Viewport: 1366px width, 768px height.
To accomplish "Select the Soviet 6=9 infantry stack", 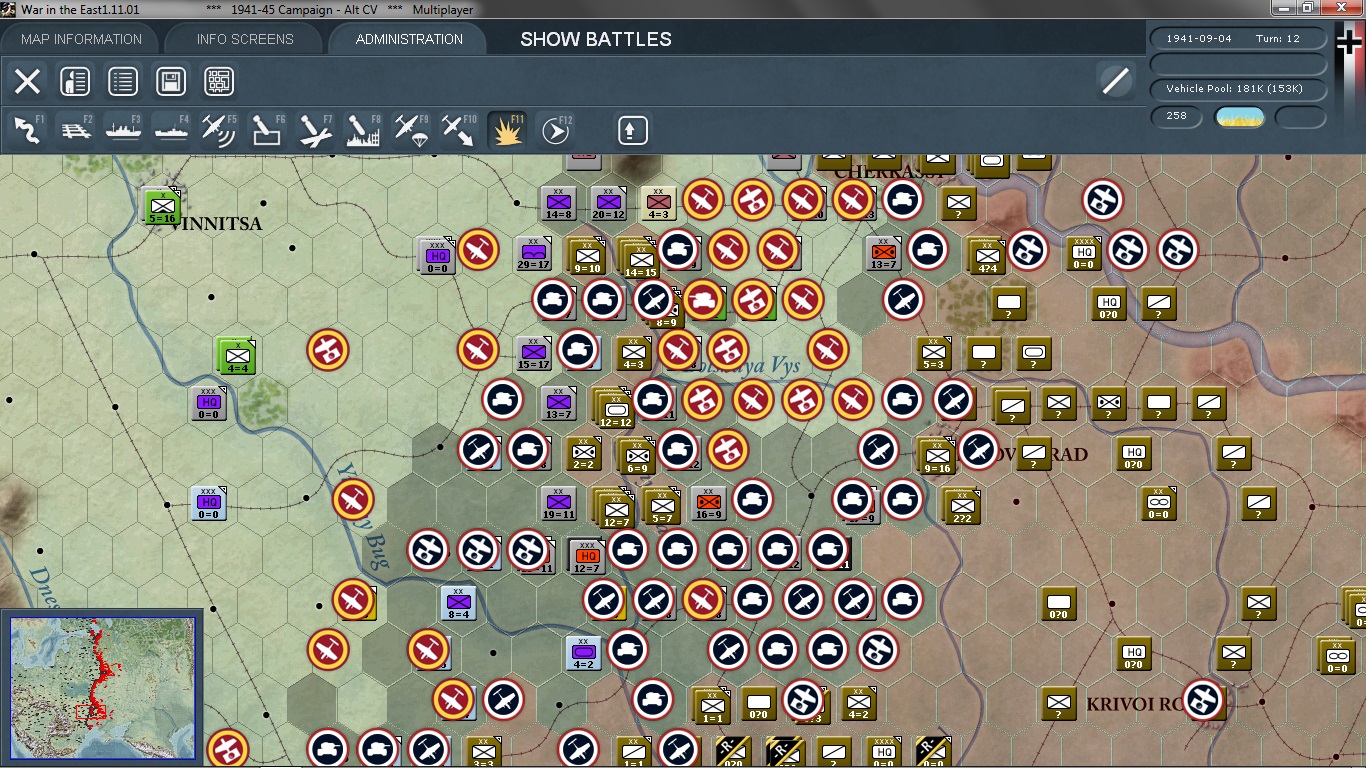I will click(x=637, y=456).
